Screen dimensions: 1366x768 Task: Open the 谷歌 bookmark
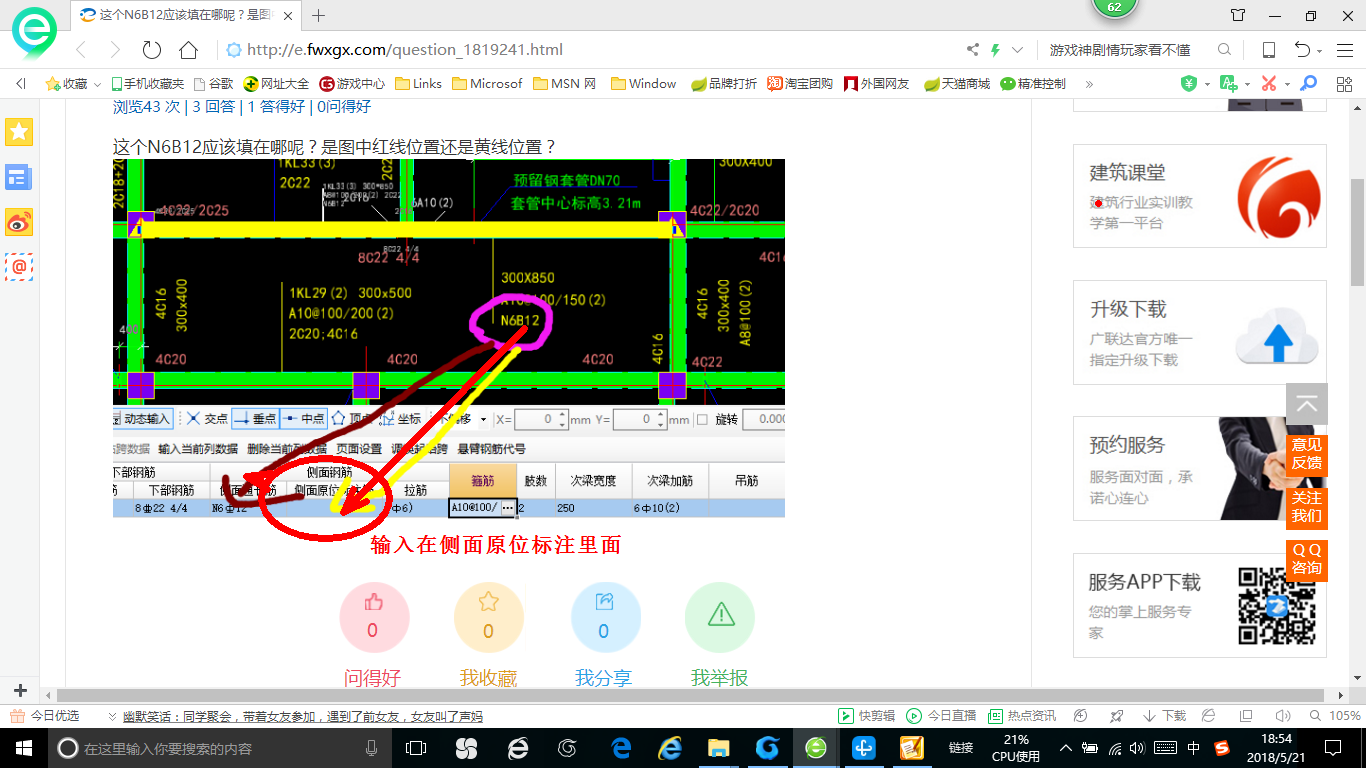pos(213,84)
